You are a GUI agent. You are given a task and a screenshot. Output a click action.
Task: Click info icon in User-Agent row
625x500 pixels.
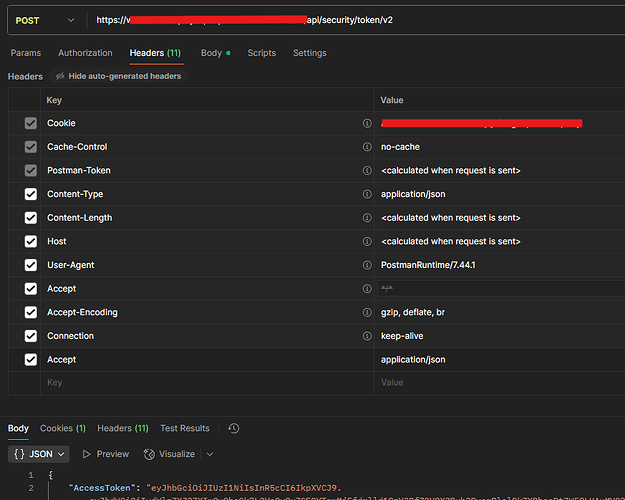click(x=367, y=265)
